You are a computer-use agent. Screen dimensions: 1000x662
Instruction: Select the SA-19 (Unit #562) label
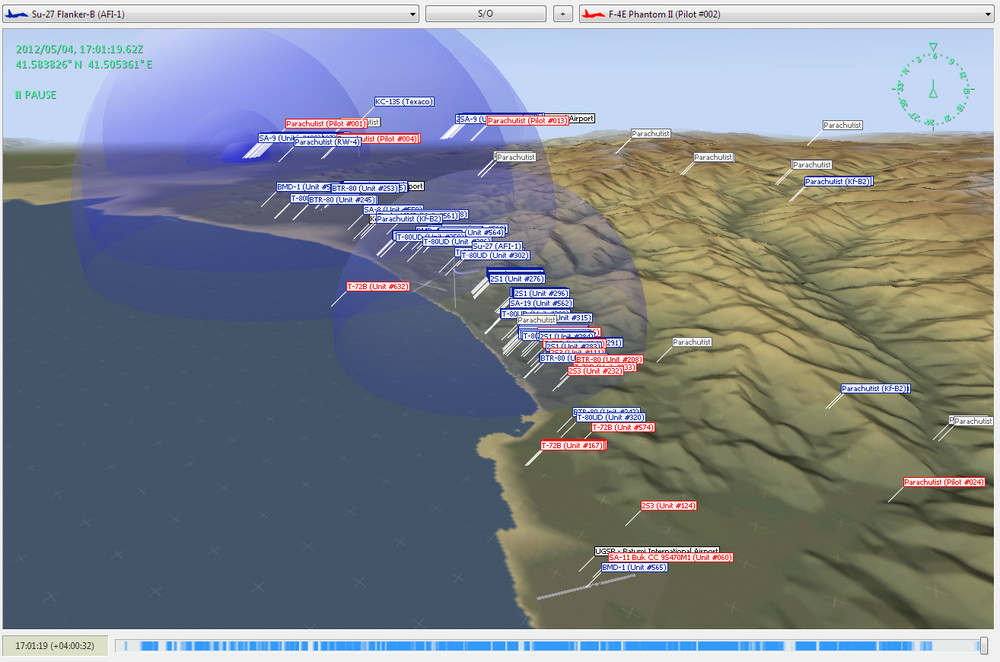(x=541, y=303)
